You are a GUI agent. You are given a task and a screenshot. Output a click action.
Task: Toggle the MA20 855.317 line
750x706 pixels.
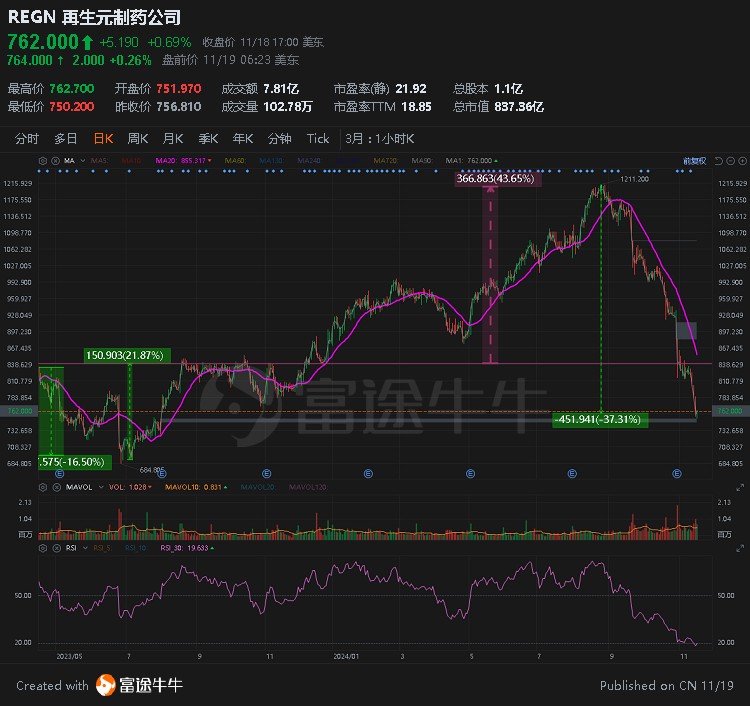(x=183, y=161)
